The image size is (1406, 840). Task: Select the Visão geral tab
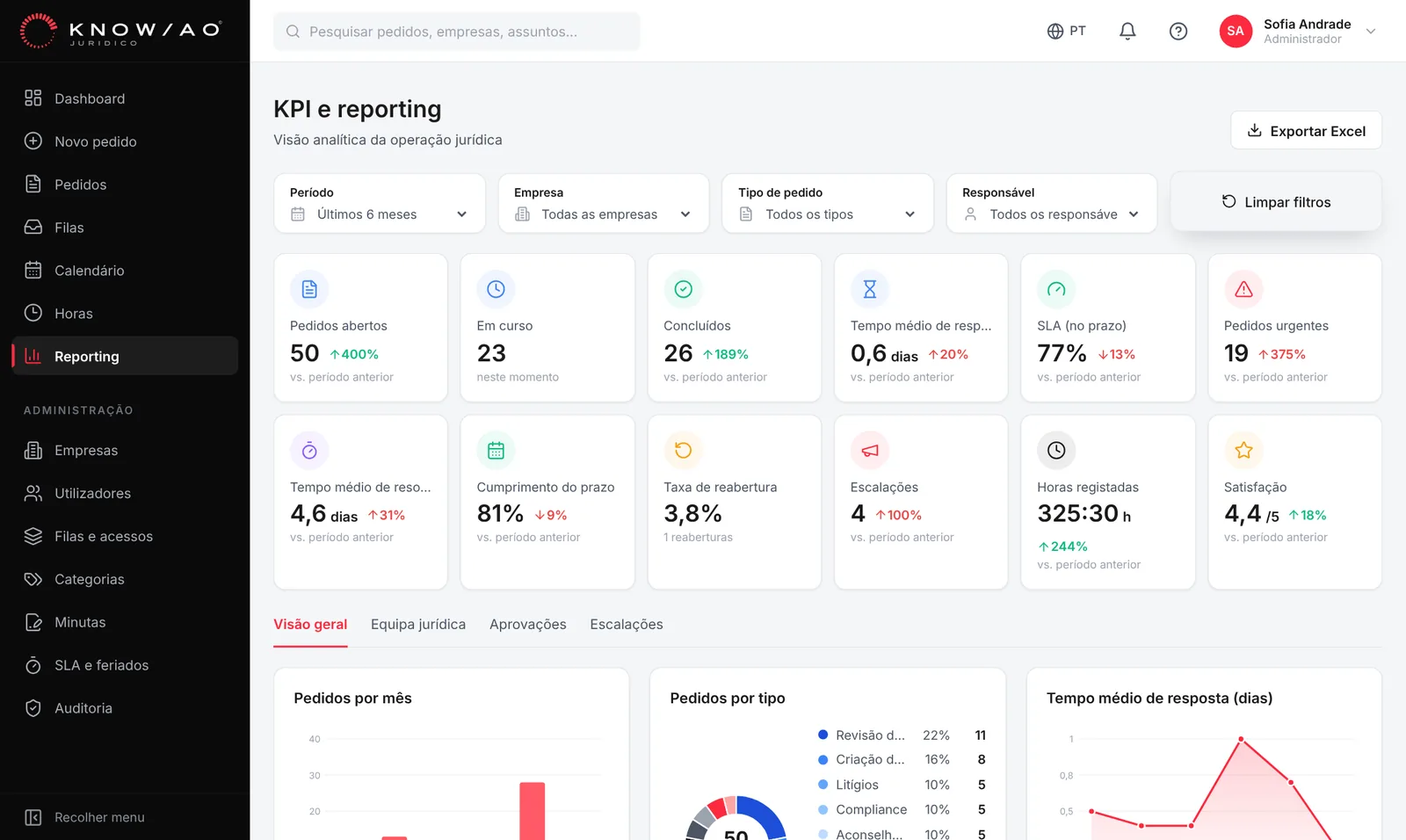310,625
